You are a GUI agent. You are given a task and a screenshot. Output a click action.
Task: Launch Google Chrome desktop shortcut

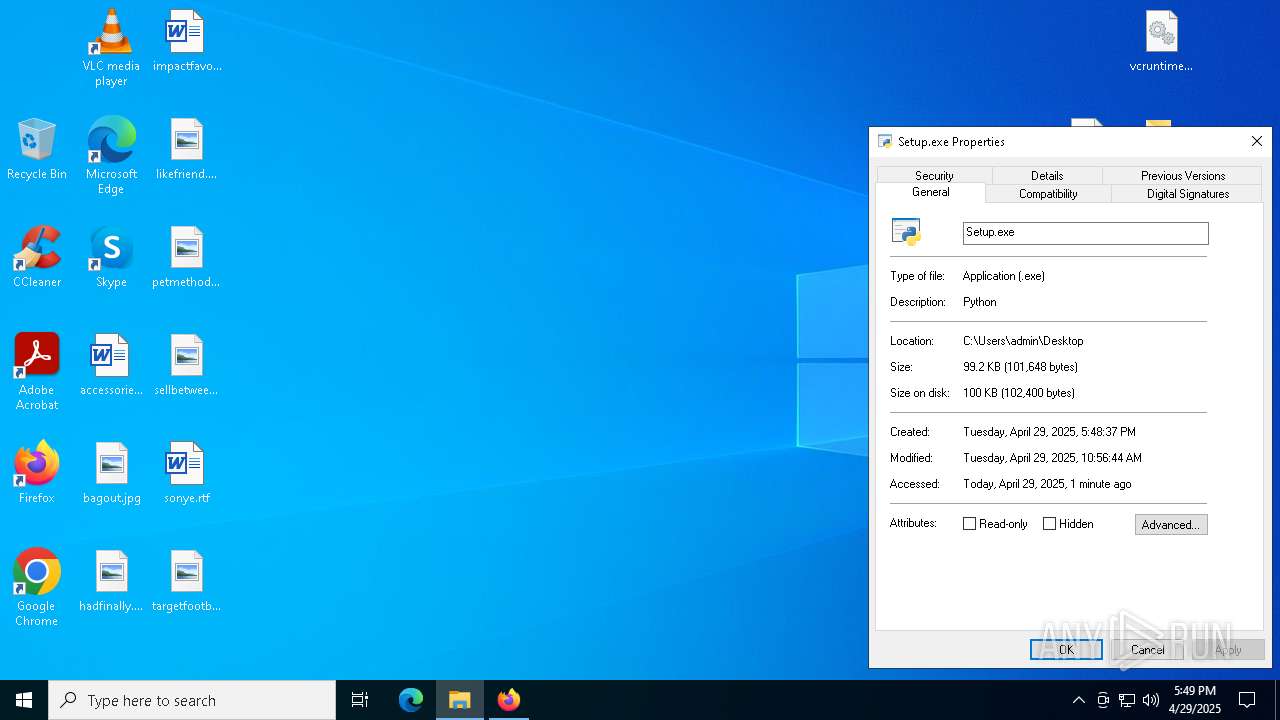click(x=37, y=587)
